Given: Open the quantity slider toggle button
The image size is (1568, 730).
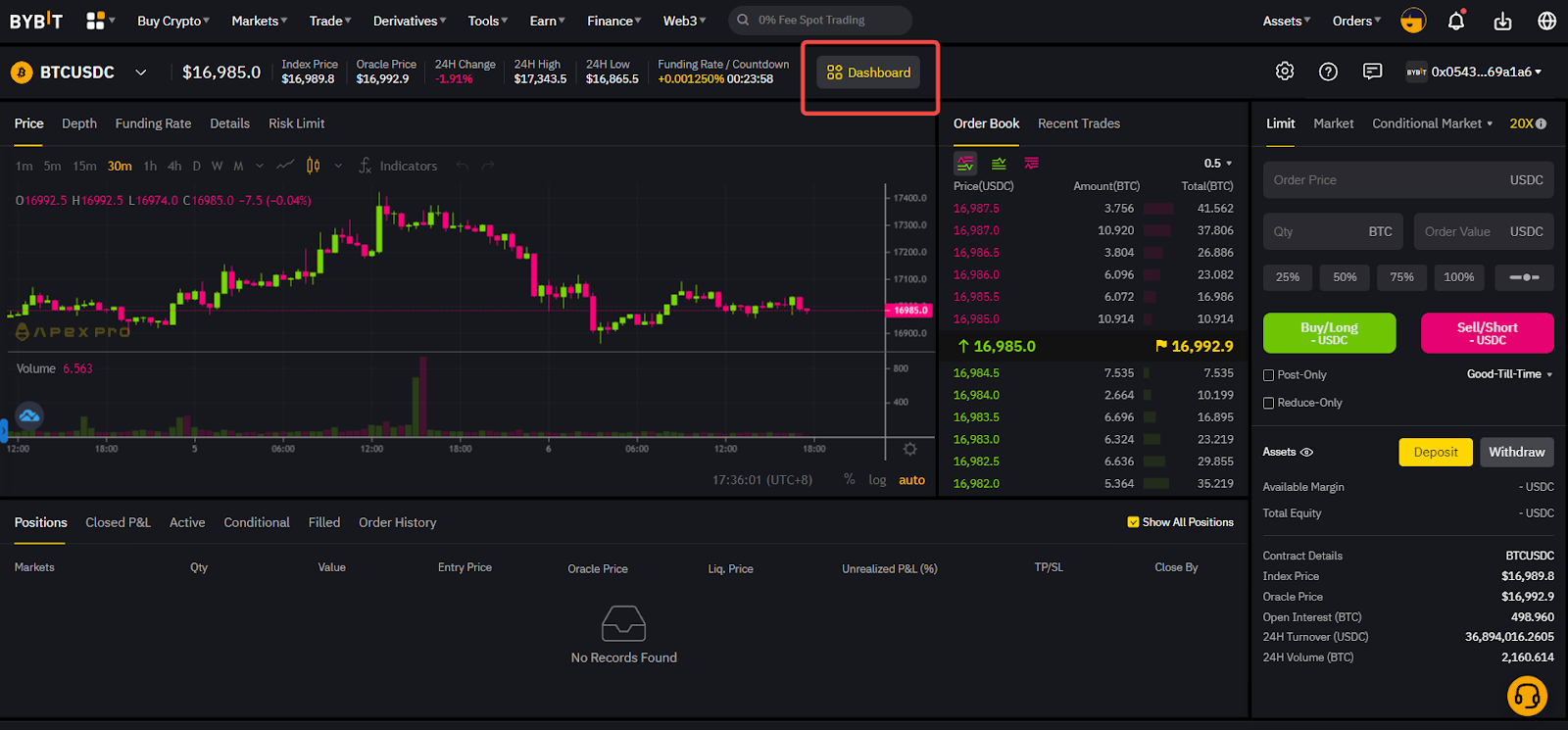Looking at the screenshot, I should [1524, 277].
